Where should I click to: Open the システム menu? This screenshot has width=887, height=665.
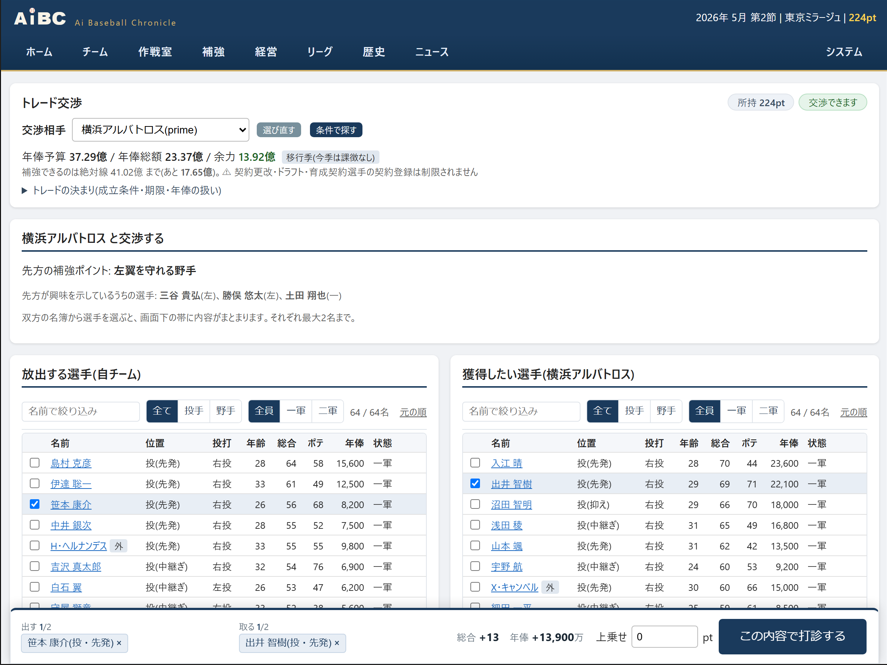(x=844, y=52)
